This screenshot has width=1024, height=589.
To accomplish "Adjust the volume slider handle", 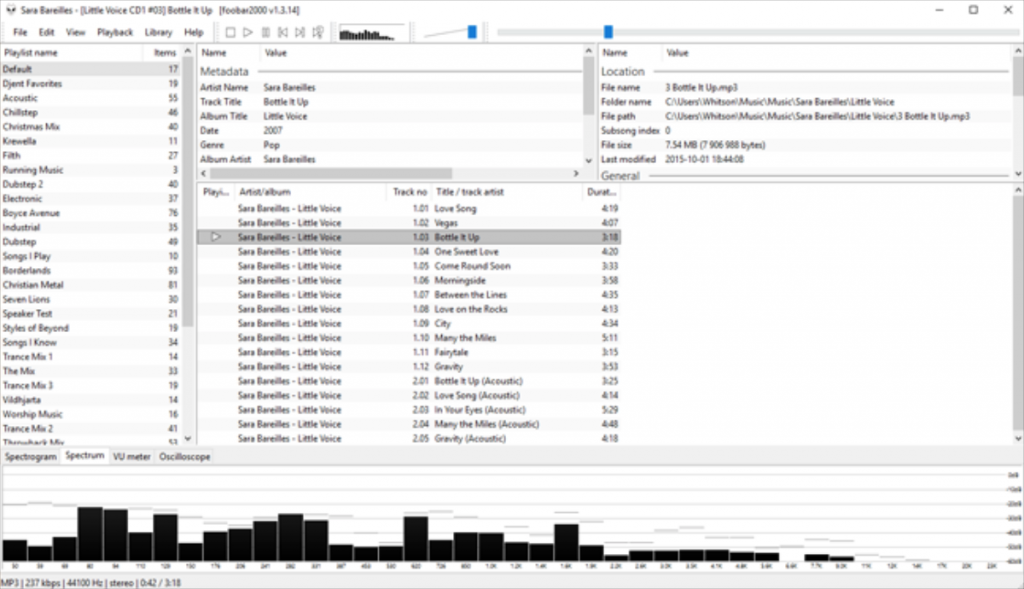I will pyautogui.click(x=472, y=32).
